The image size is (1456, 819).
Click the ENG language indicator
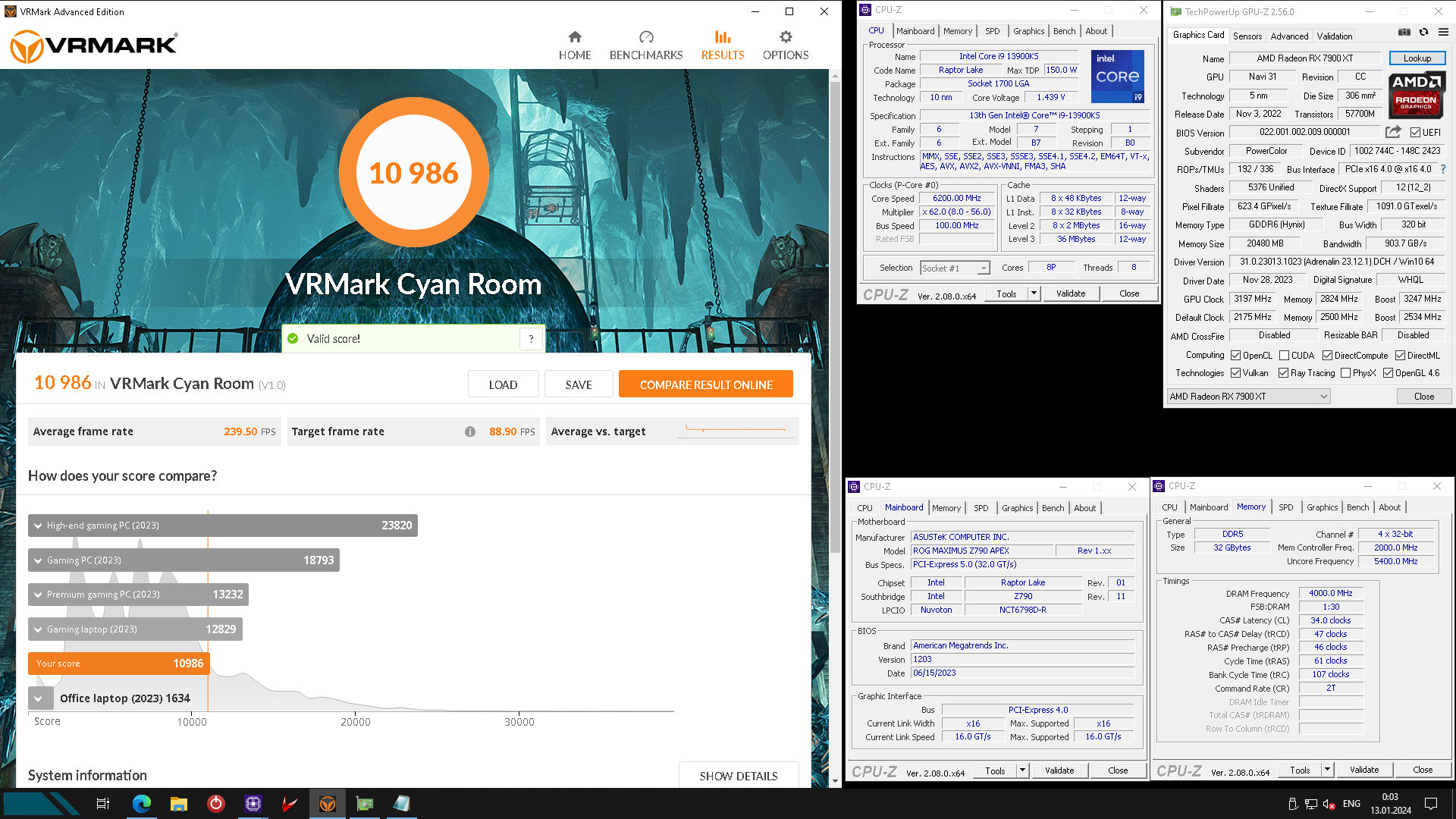pyautogui.click(x=1351, y=804)
